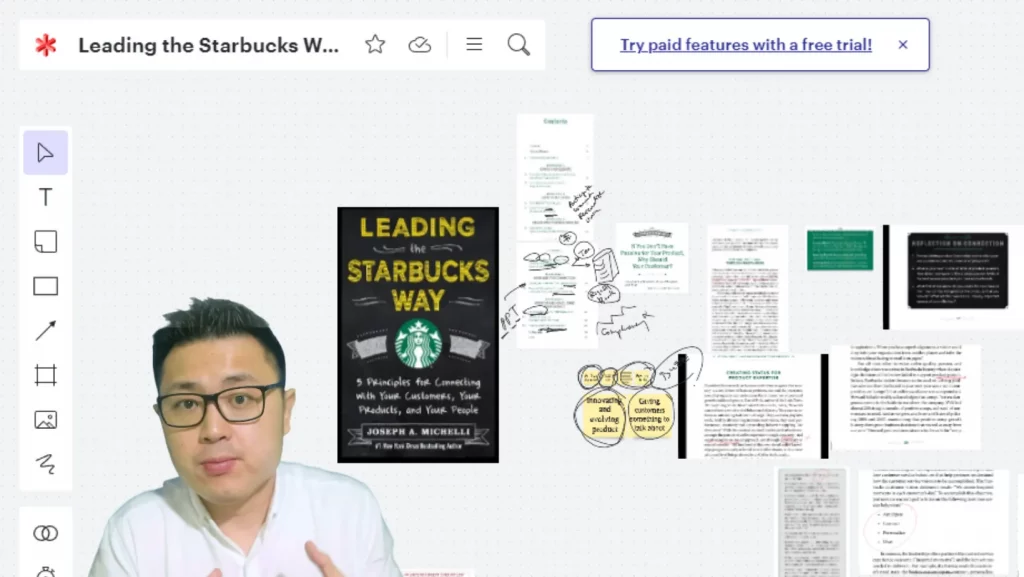The height and width of the screenshot is (577, 1024).
Task: Select the Arrow connector tool
Action: 46,330
